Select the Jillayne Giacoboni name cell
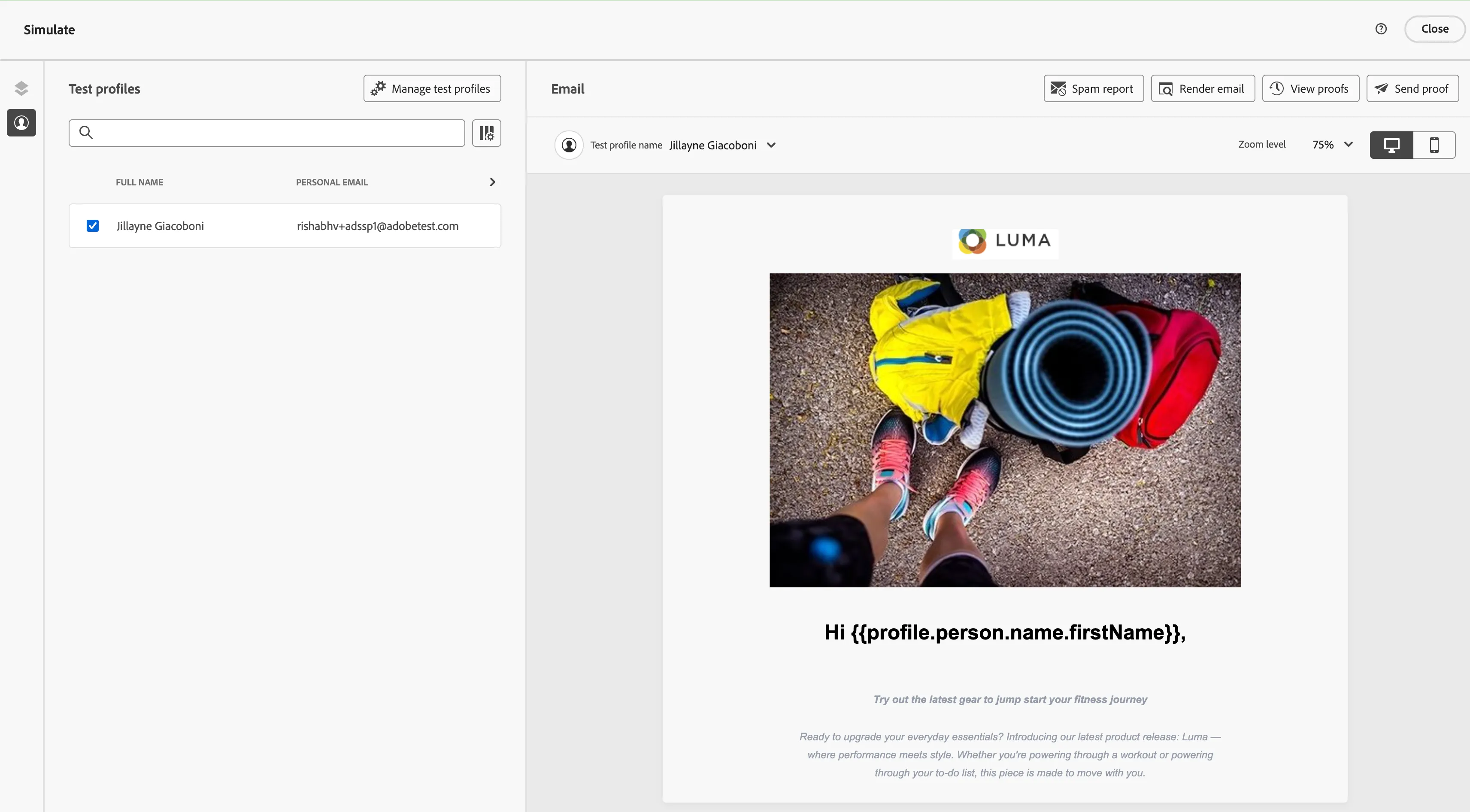 click(x=160, y=226)
